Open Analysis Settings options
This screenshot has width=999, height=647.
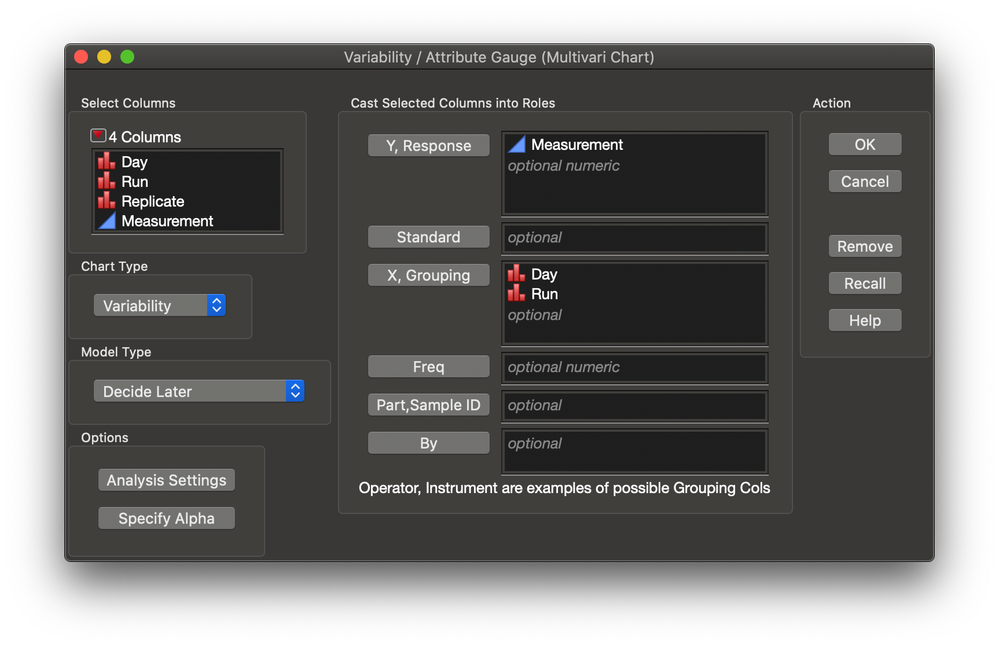coord(166,480)
